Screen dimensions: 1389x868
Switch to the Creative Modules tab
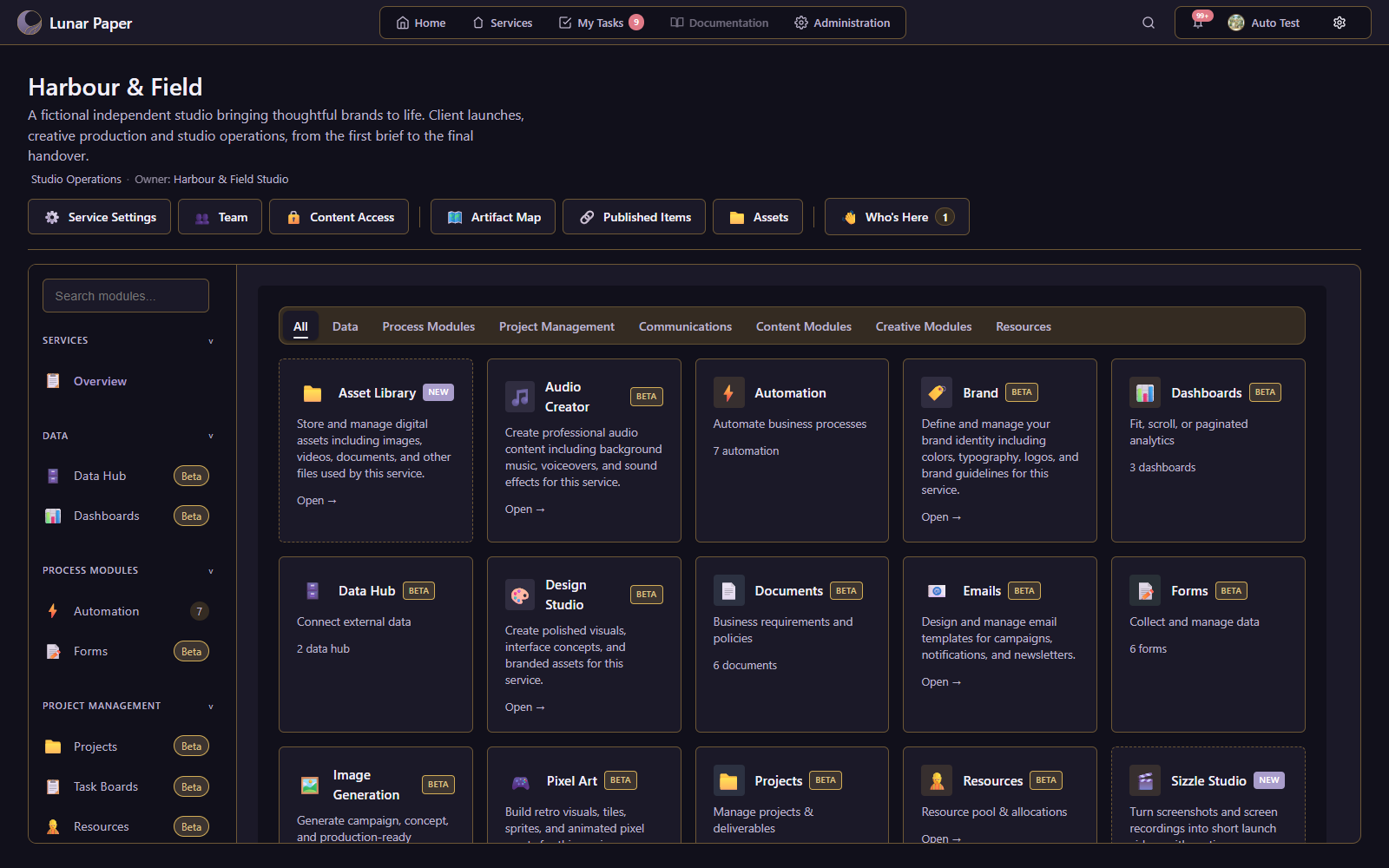click(x=924, y=326)
